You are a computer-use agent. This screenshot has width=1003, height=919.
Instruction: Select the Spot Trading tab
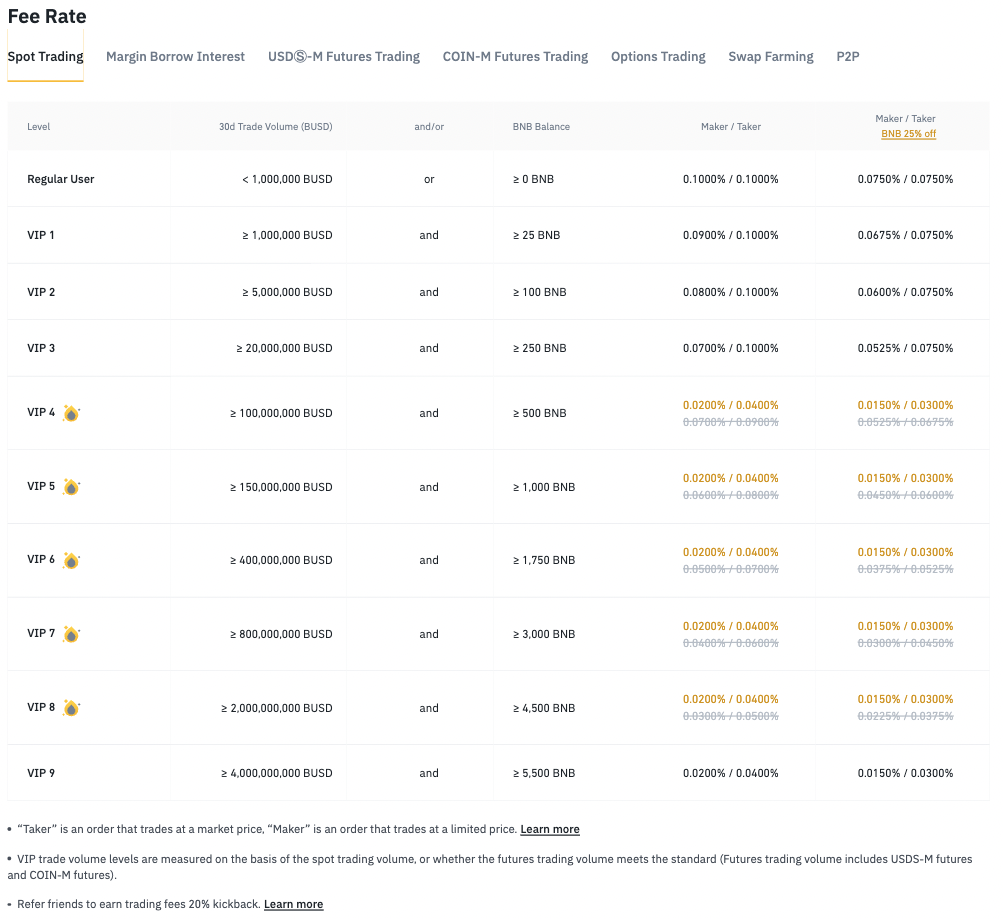pyautogui.click(x=45, y=57)
